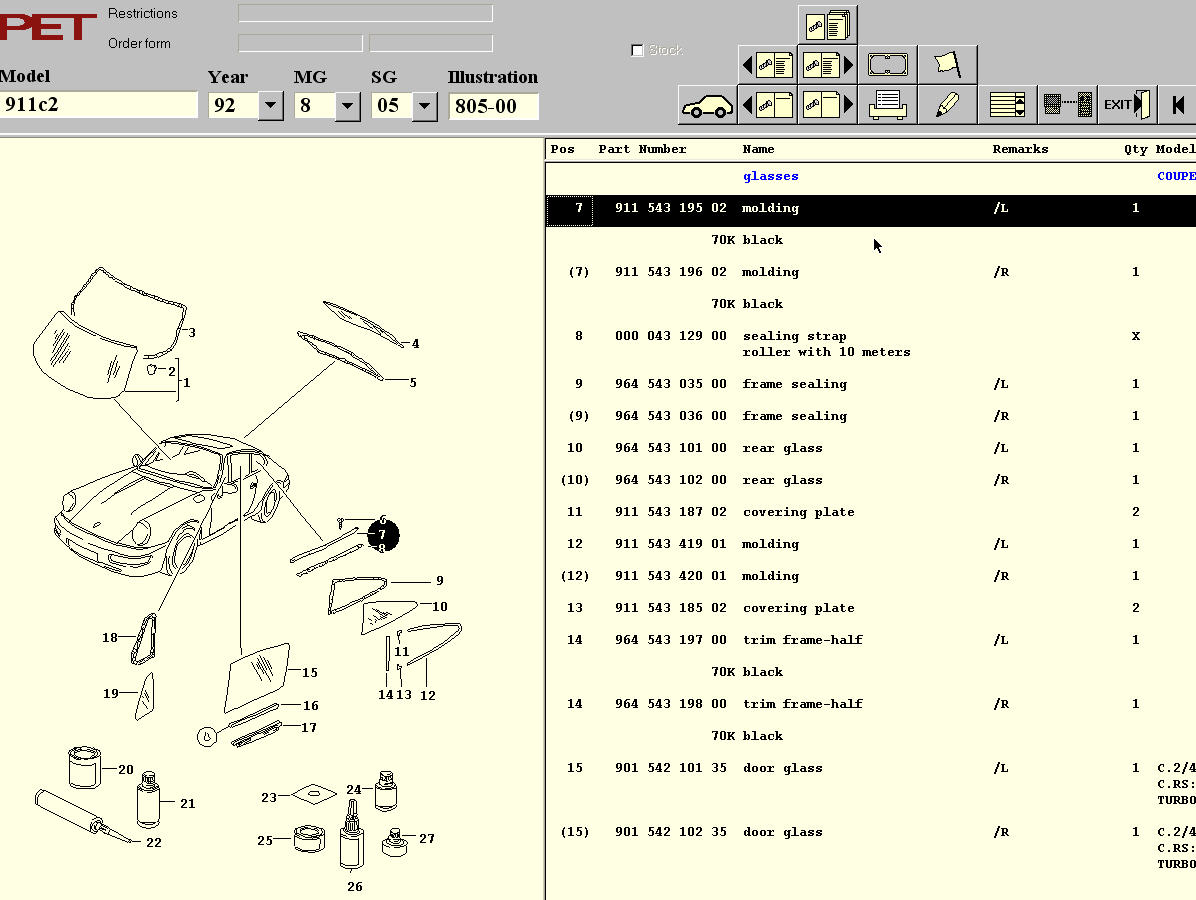This screenshot has width=1196, height=900.
Task: Click the pencil edit icon
Action: tap(947, 104)
